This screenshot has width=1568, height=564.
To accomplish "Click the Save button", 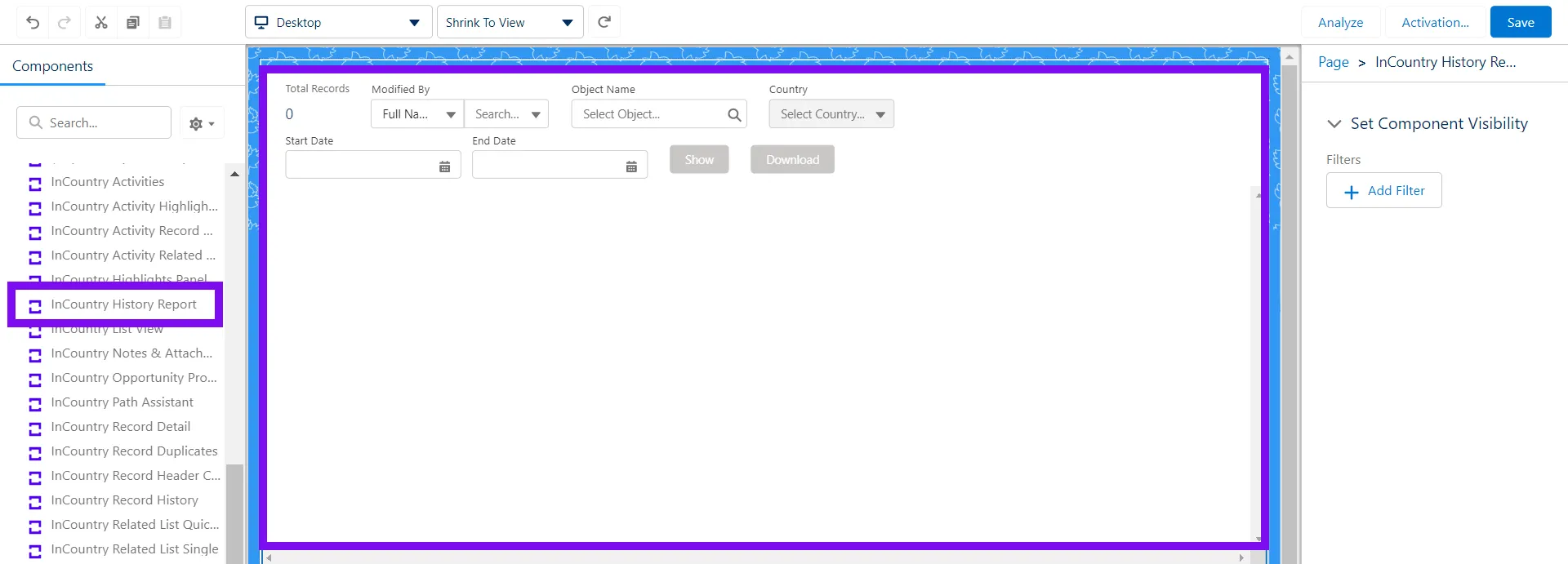I will coord(1520,23).
